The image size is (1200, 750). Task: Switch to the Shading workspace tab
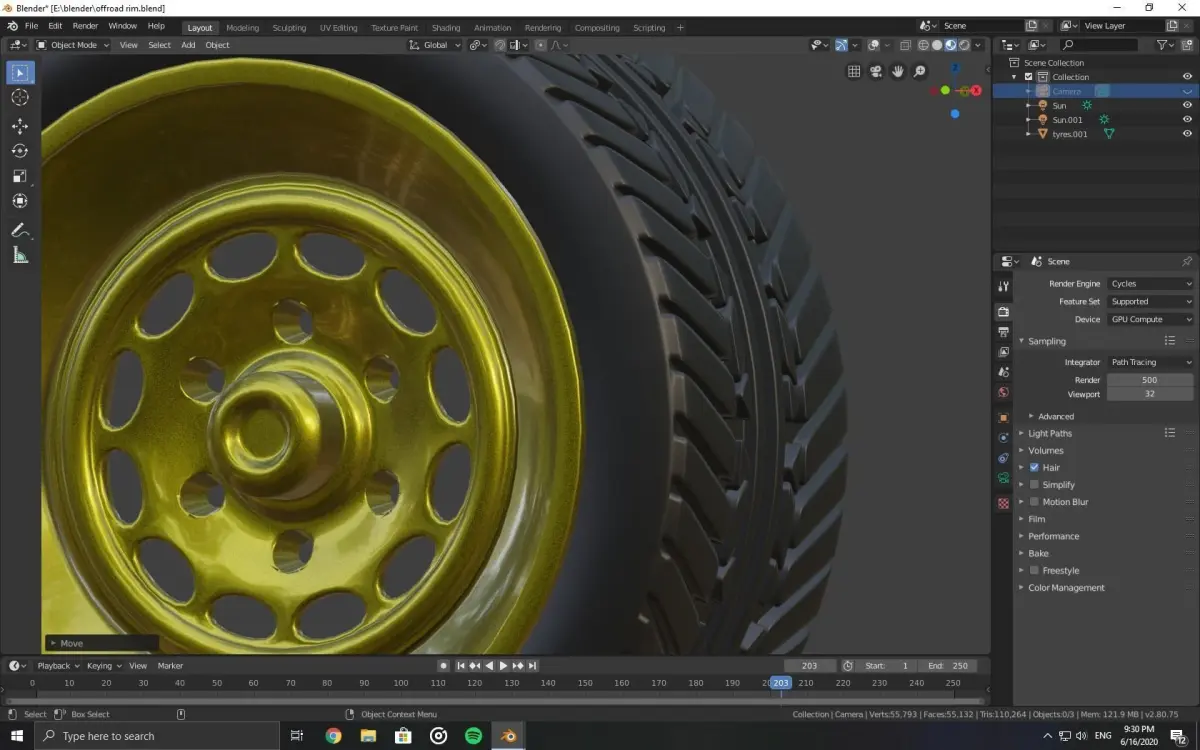[x=446, y=28]
